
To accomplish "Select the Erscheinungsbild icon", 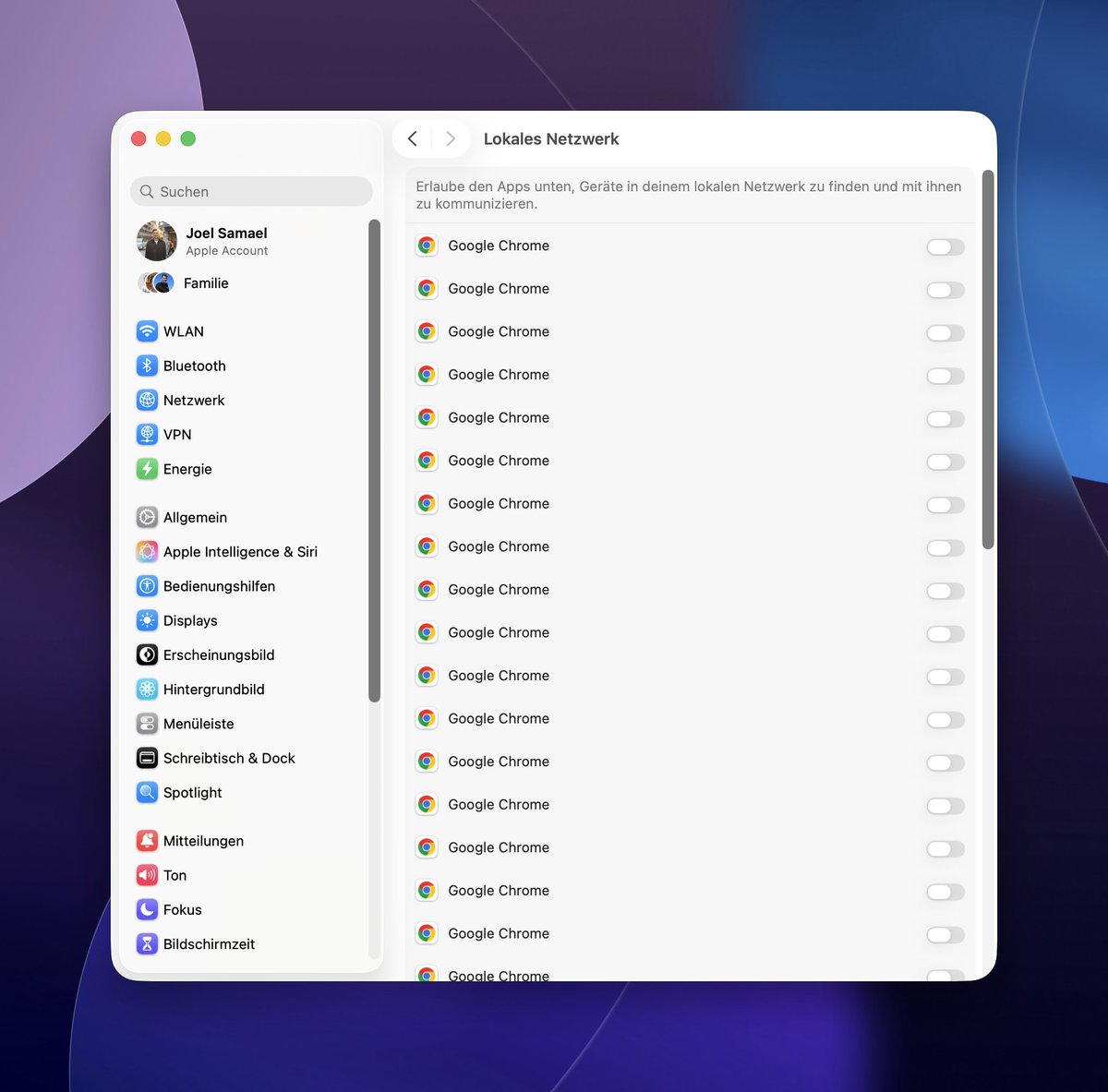I will point(147,654).
